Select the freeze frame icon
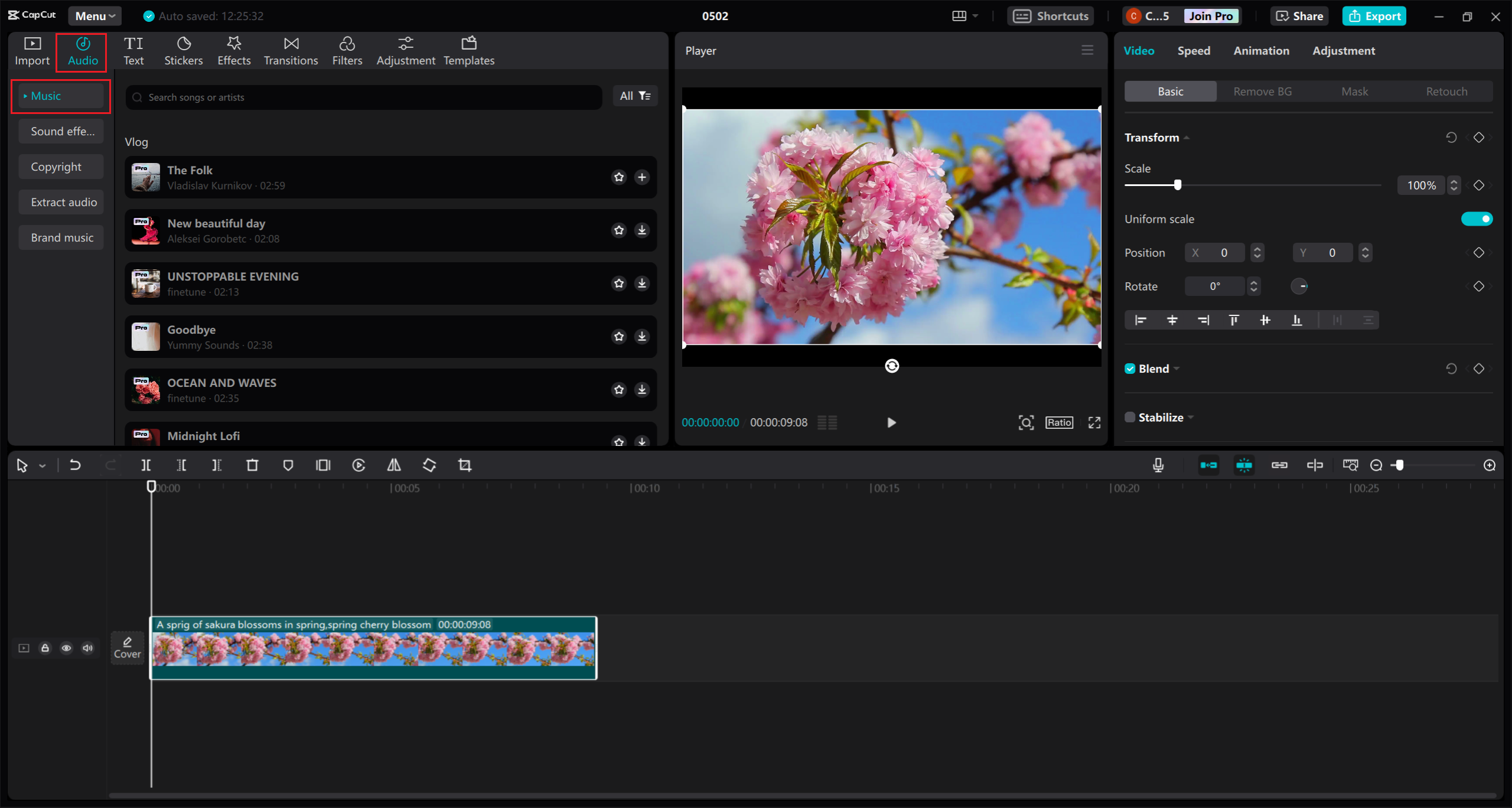Viewport: 1512px width, 808px height. [x=322, y=465]
